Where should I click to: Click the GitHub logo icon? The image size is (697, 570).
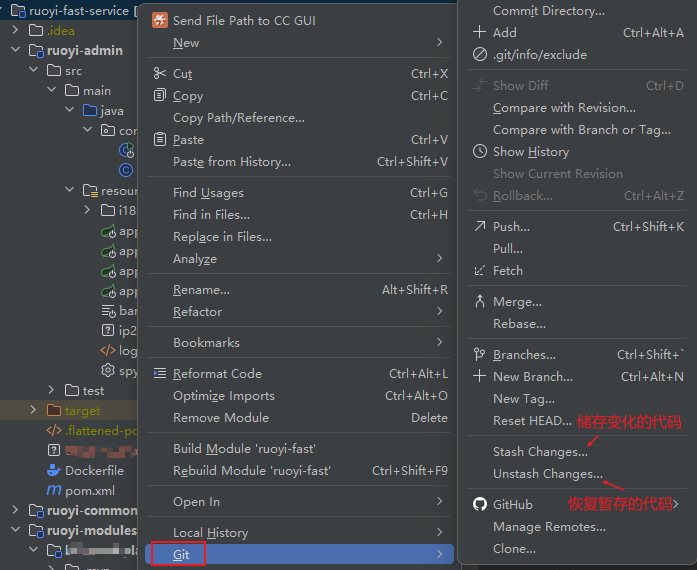480,504
